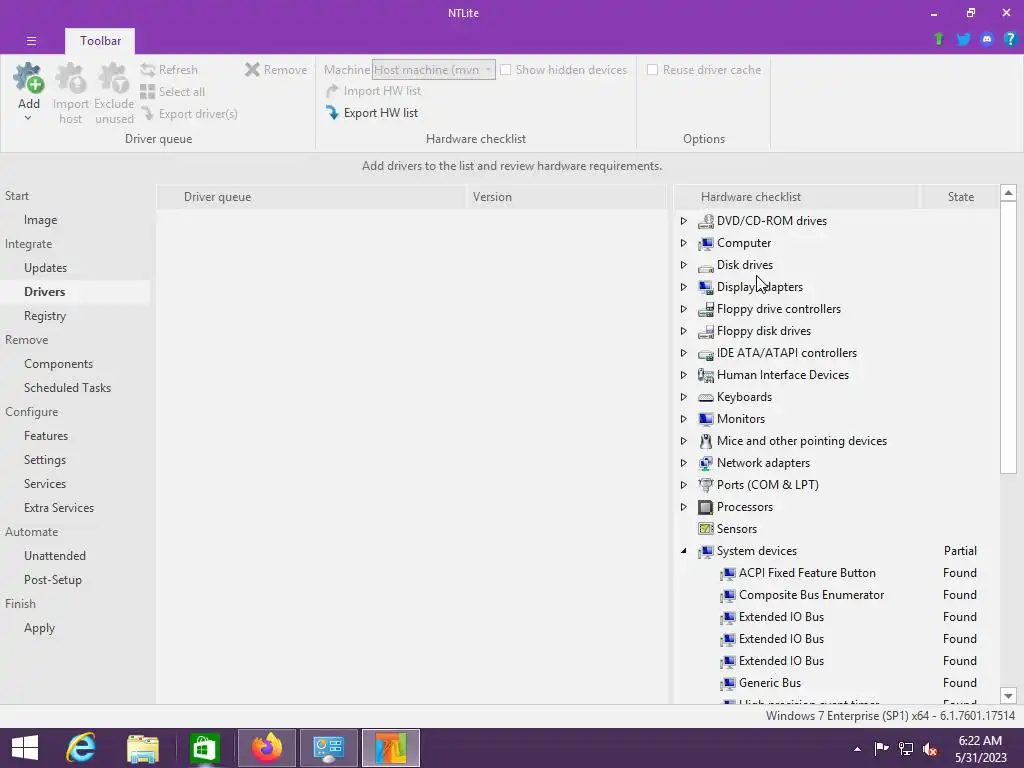Click the Keyboards device icon
The image size is (1024, 768).
(x=705, y=397)
